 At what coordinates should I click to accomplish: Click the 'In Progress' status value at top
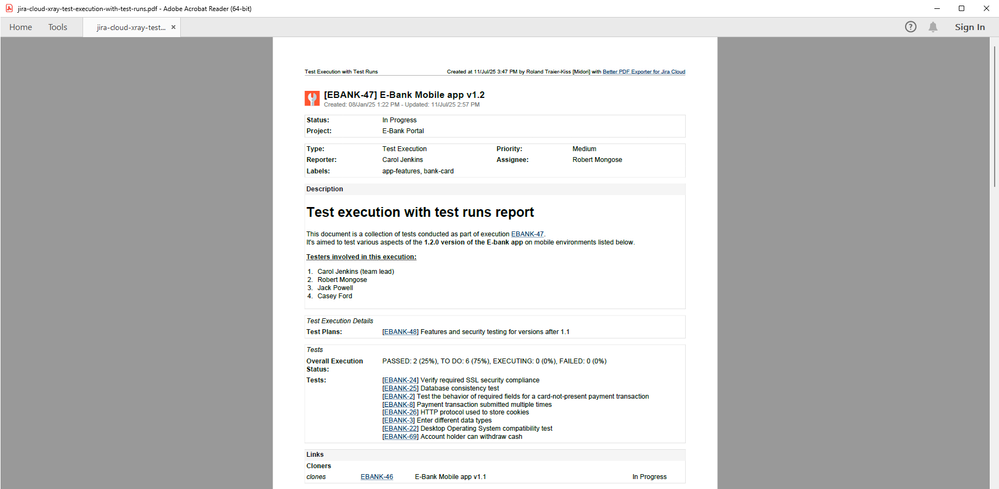pos(399,120)
